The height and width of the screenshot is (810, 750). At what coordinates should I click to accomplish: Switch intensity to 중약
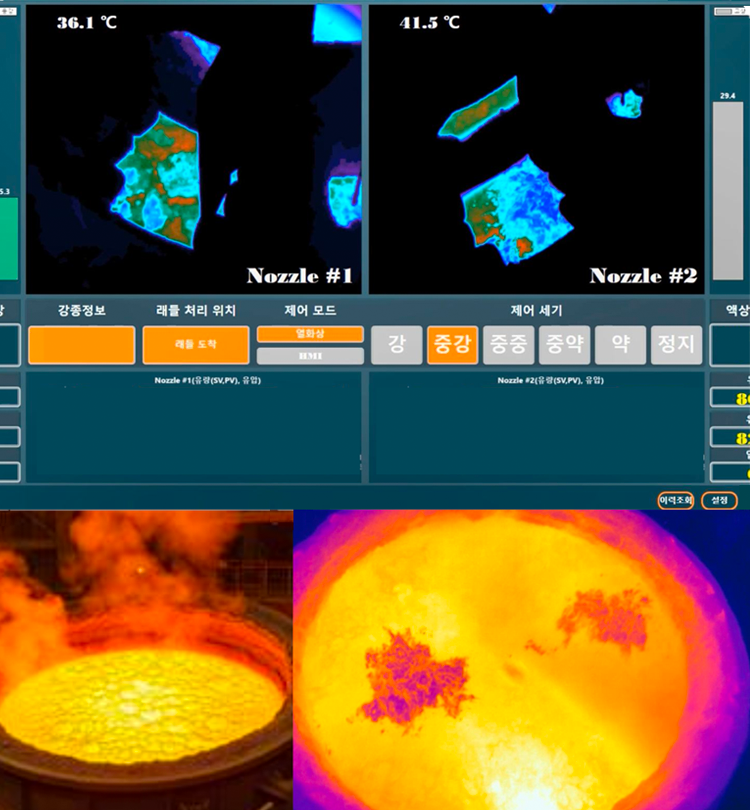click(565, 346)
